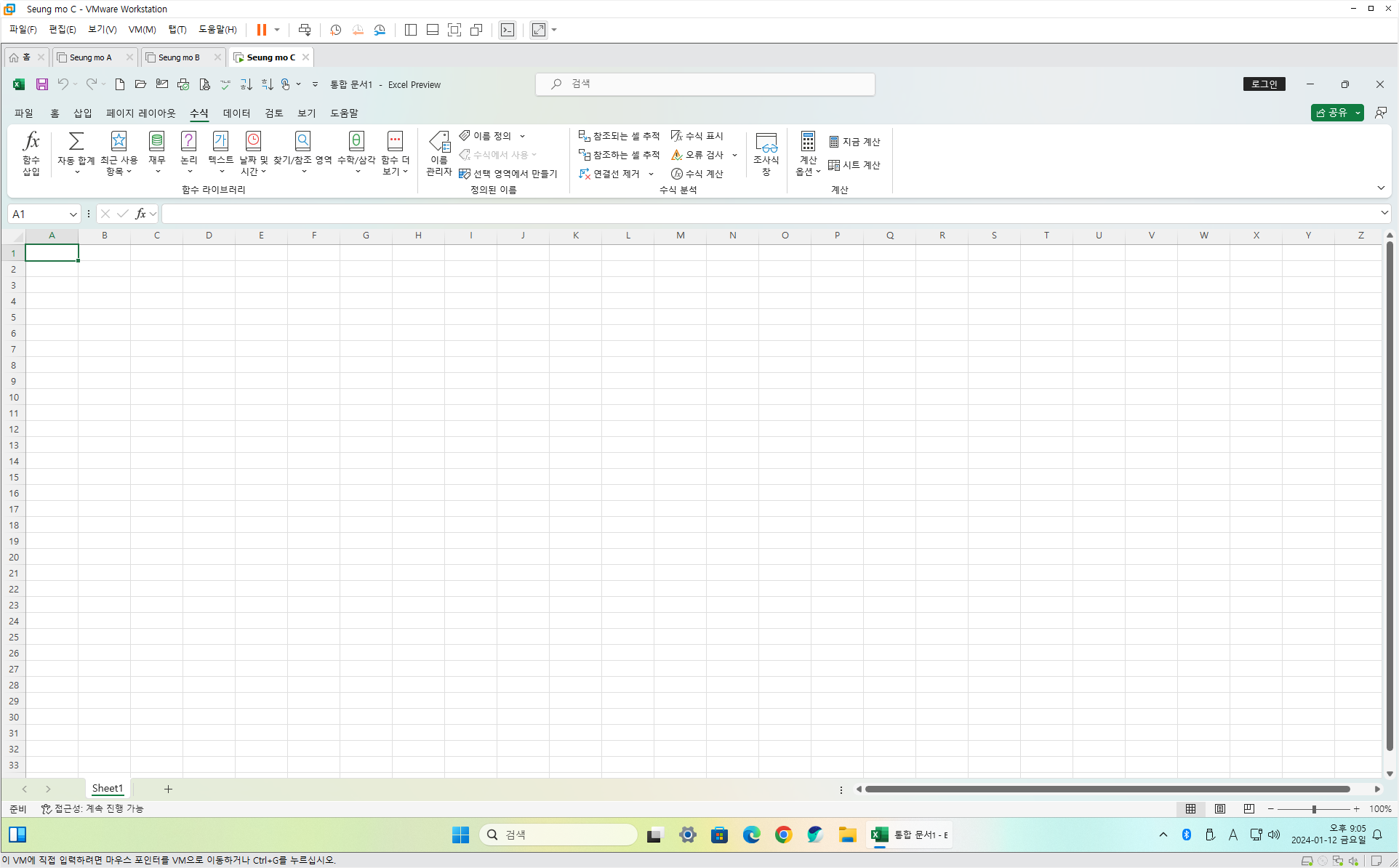Screen dimensions: 1399x868
Task: Open the Insert (삽입) ribbon tab
Action: click(82, 113)
